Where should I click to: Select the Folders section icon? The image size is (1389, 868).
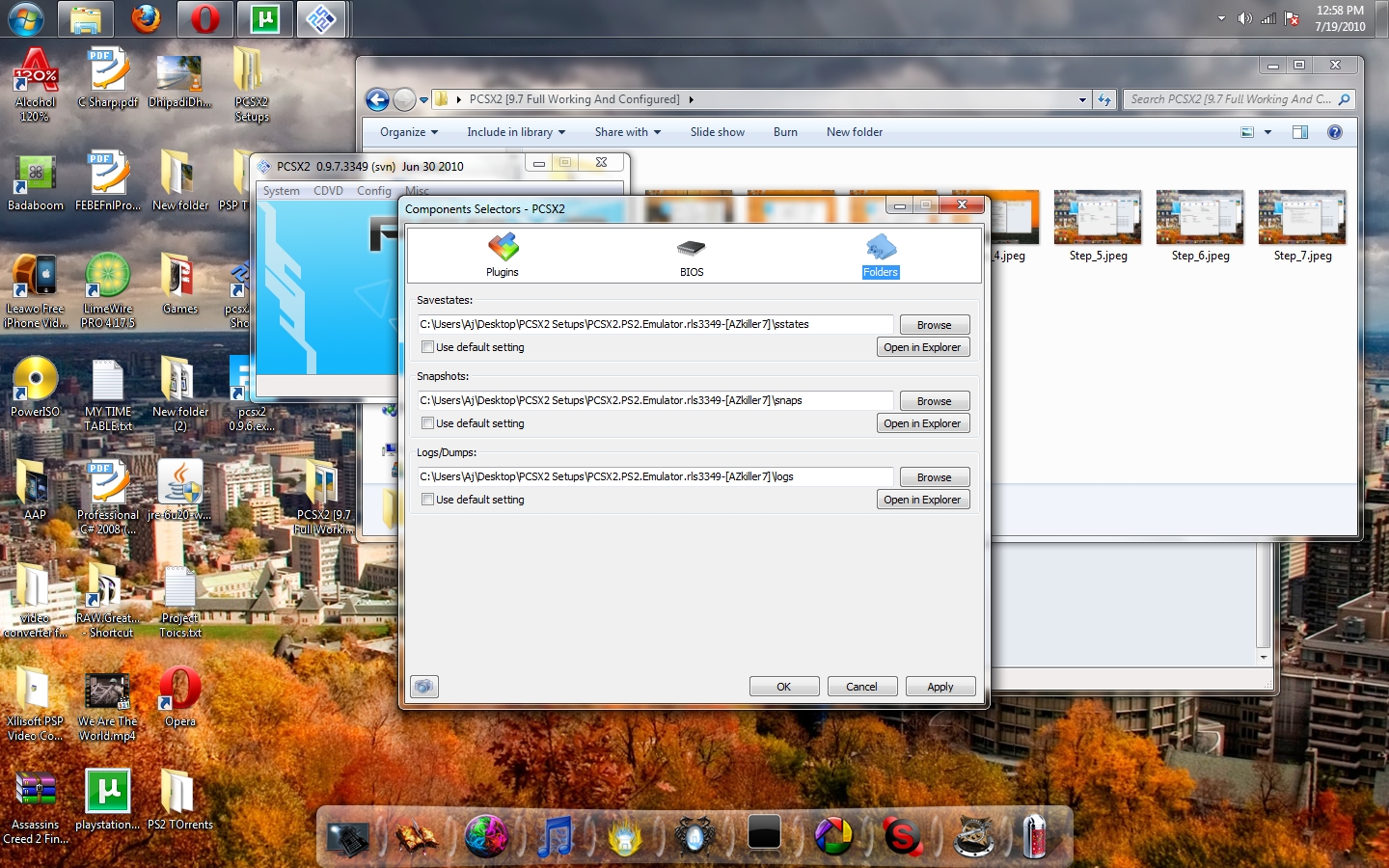[x=881, y=256]
